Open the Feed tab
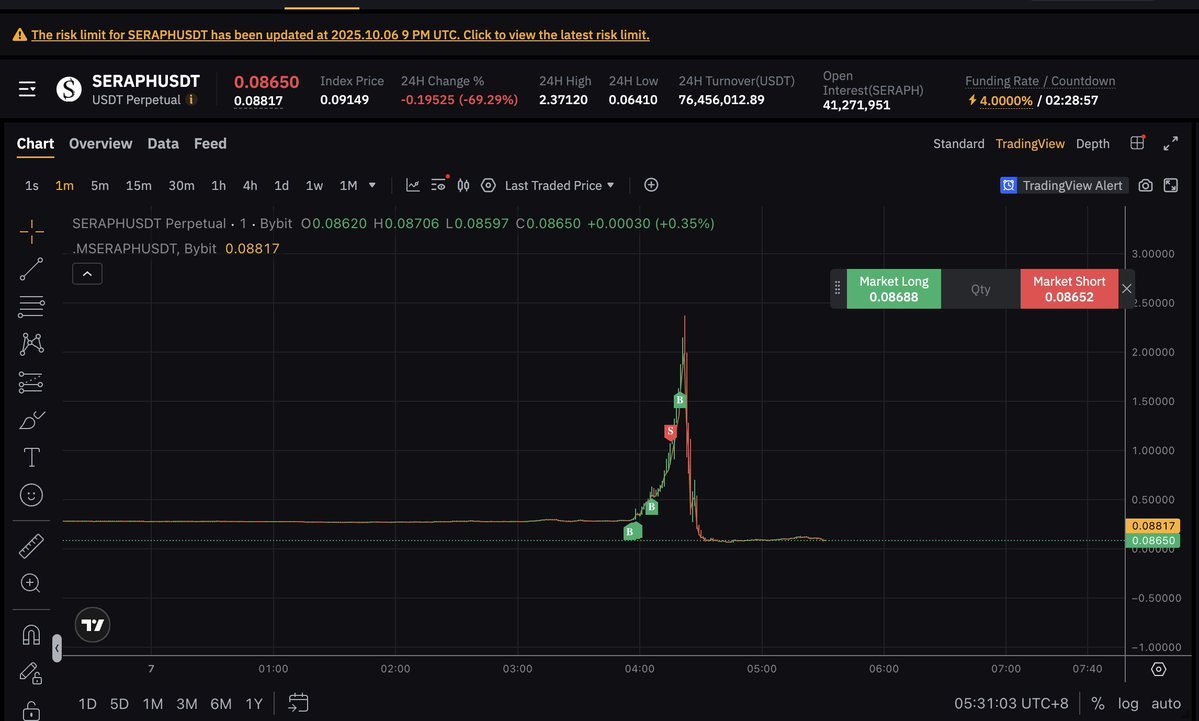Image resolution: width=1199 pixels, height=721 pixels. click(x=210, y=144)
